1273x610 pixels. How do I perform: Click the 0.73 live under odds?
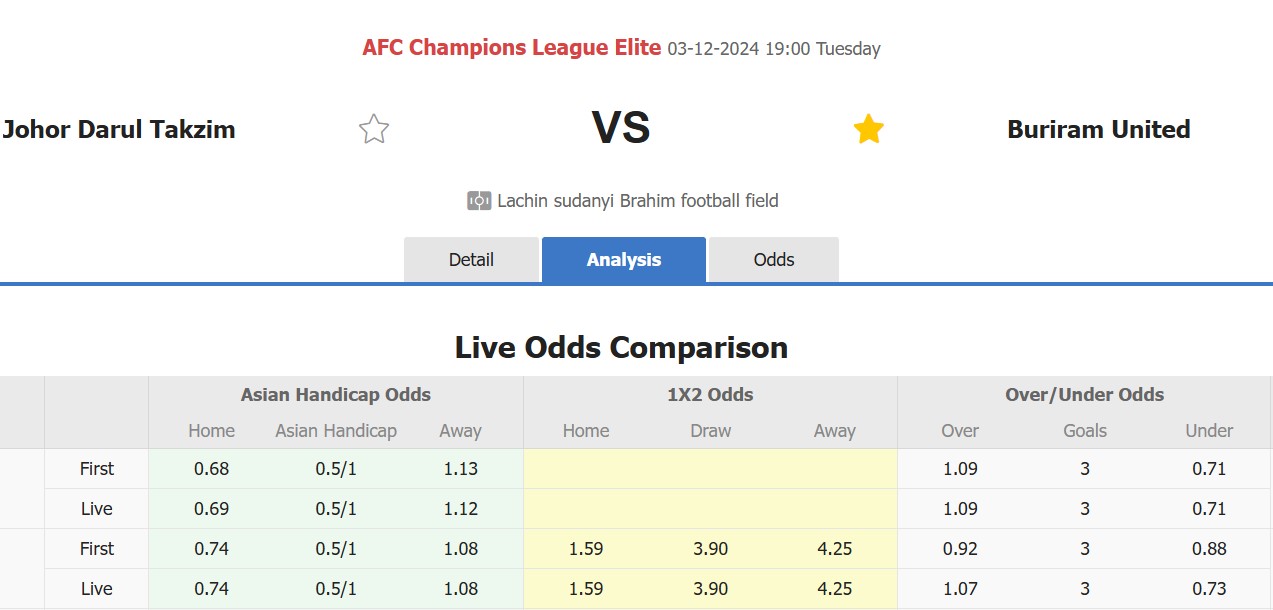(1209, 589)
